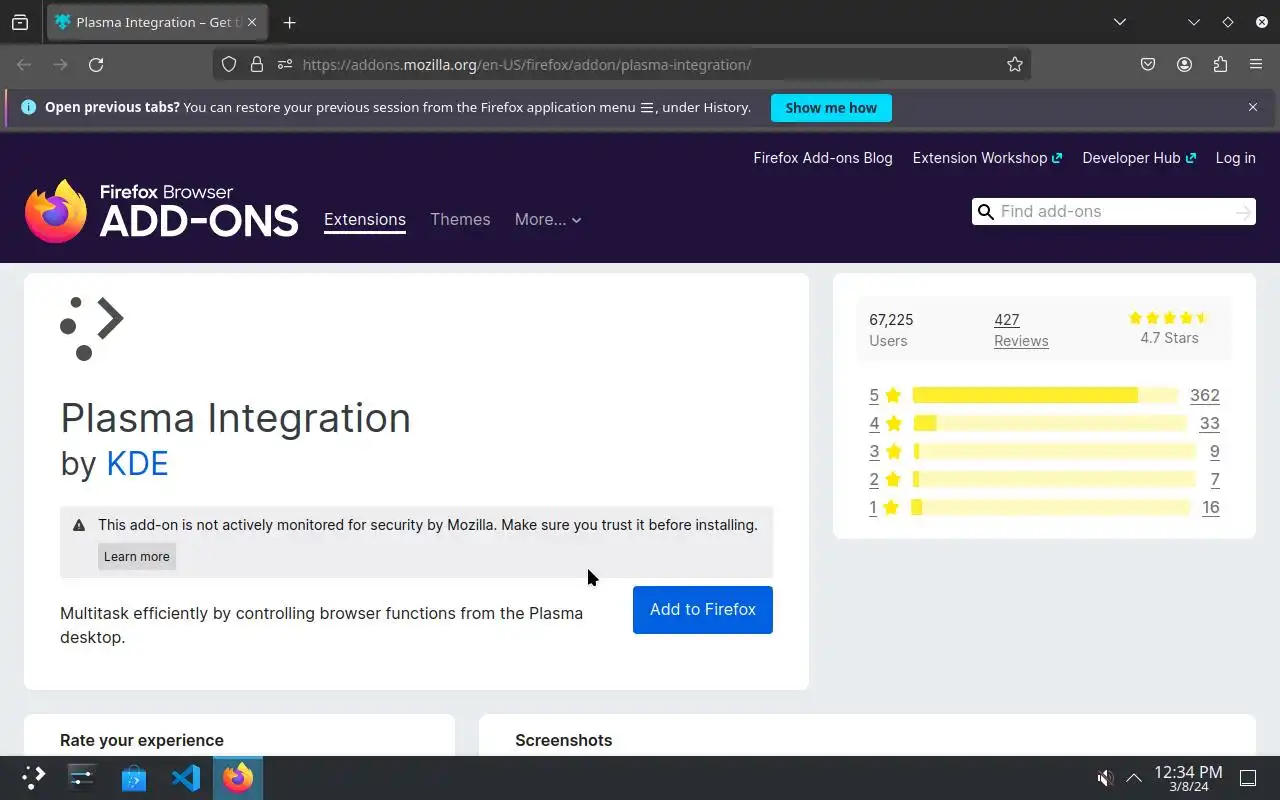Open the Pocket save icon
The image size is (1280, 800).
pos(1148,64)
